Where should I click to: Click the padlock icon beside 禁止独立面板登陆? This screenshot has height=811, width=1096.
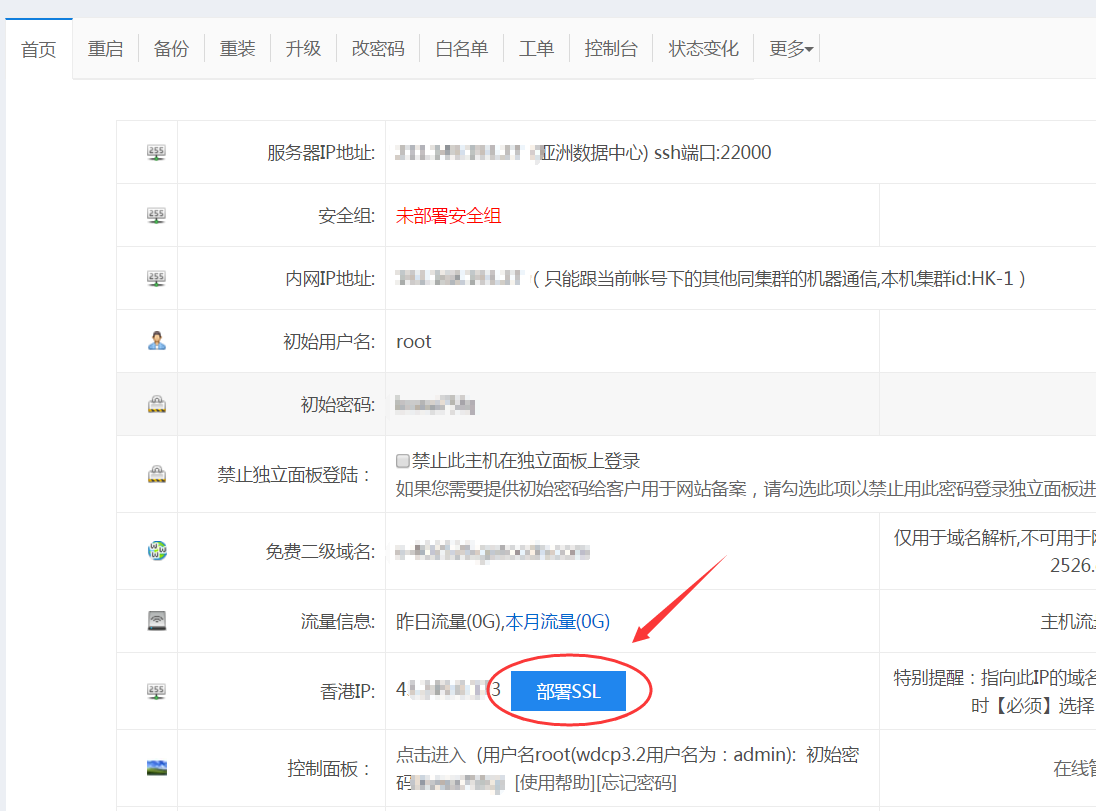(x=156, y=474)
